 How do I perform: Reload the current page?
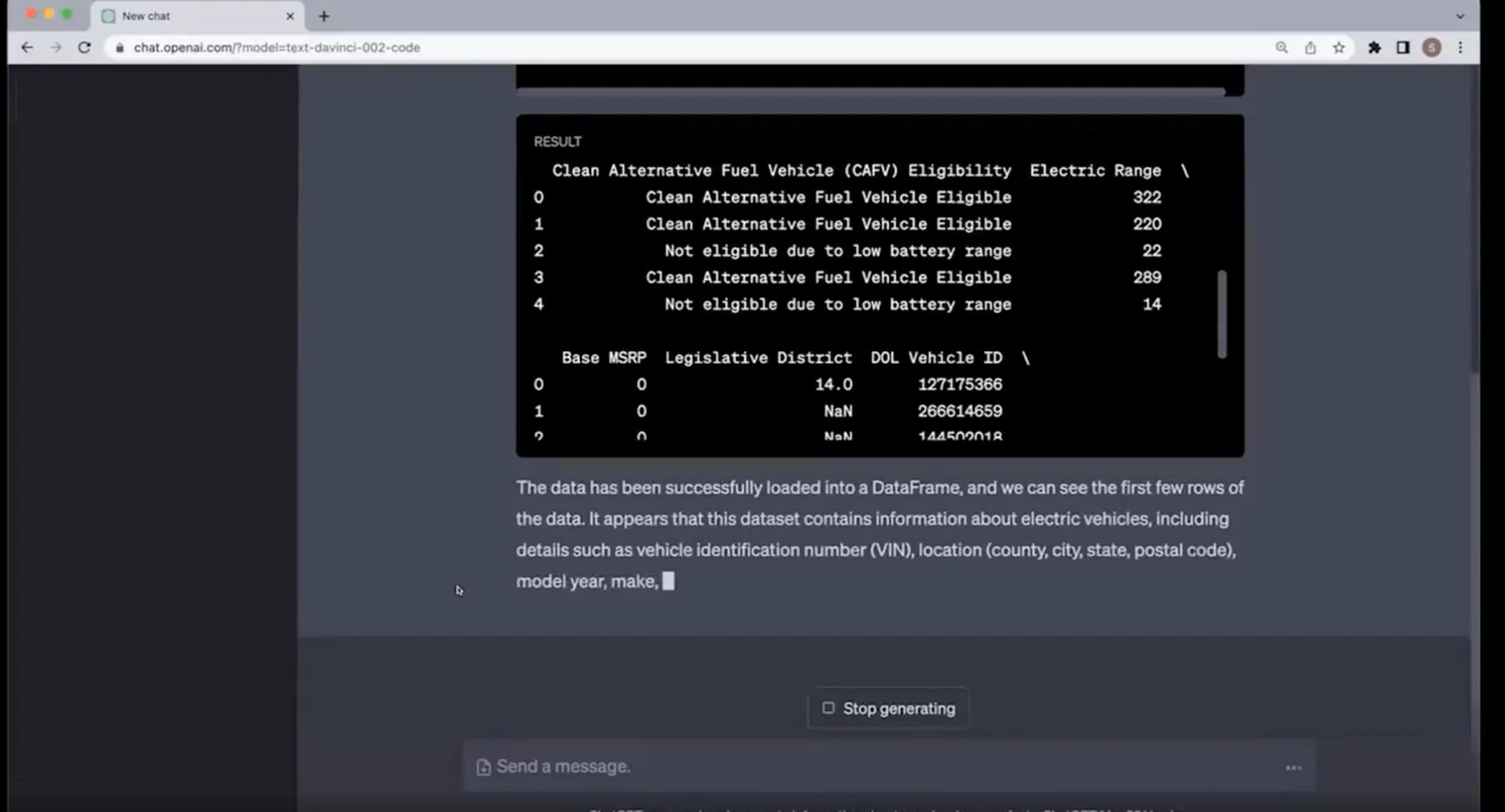click(84, 47)
